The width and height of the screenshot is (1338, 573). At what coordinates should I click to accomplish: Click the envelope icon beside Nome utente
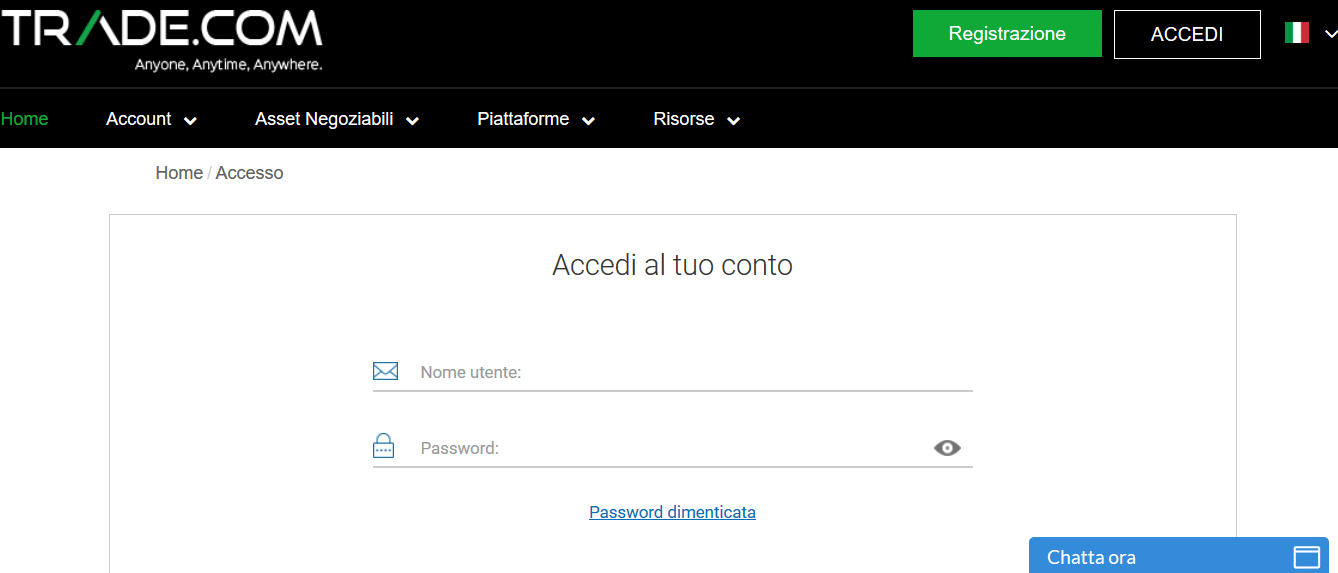[385, 371]
